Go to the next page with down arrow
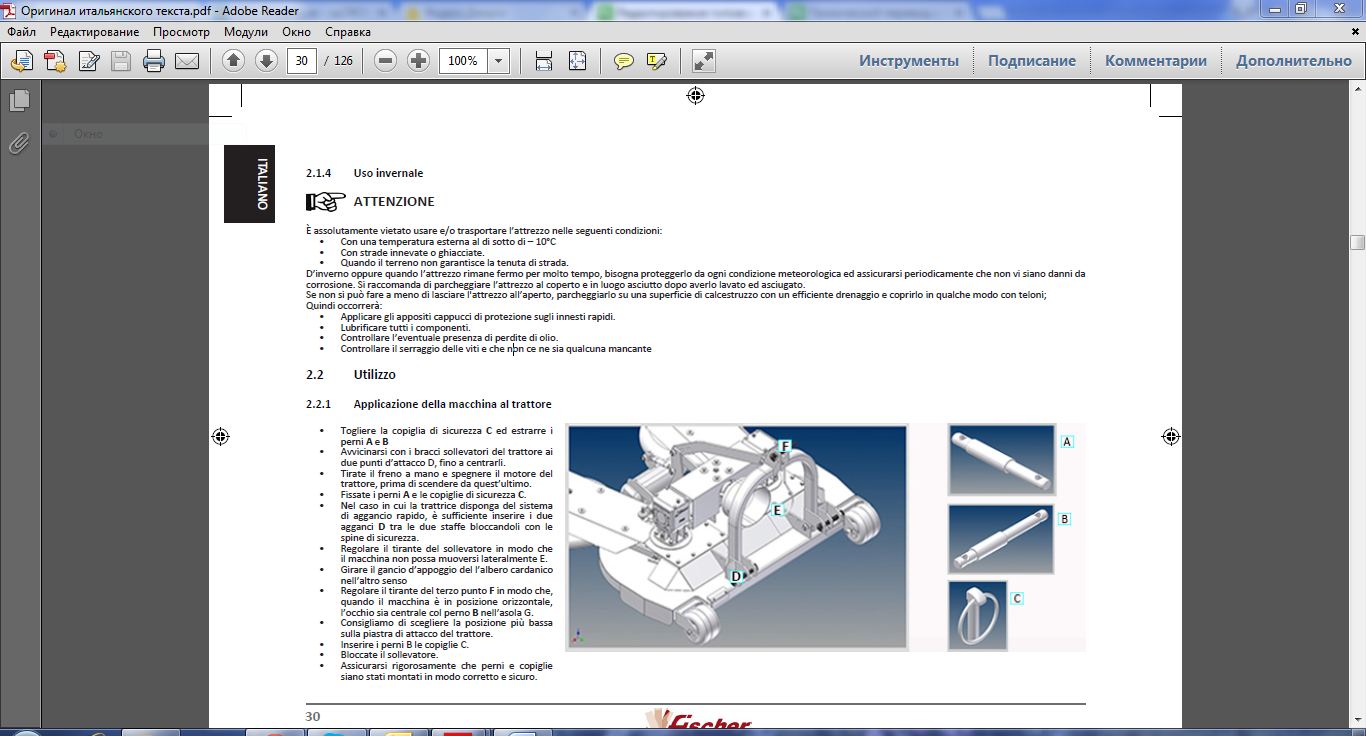The width and height of the screenshot is (1366, 736). [266, 61]
